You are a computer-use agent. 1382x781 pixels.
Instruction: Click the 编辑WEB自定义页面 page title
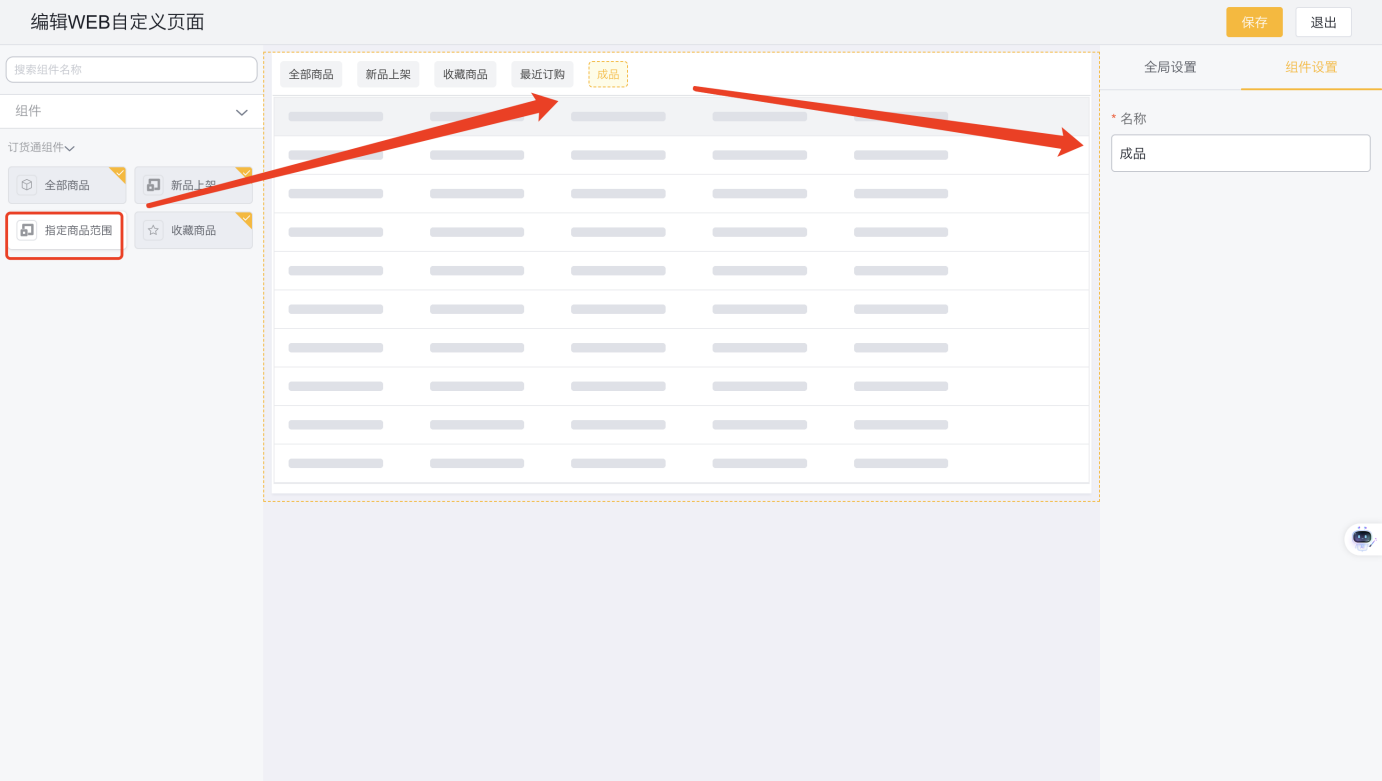click(x=118, y=22)
